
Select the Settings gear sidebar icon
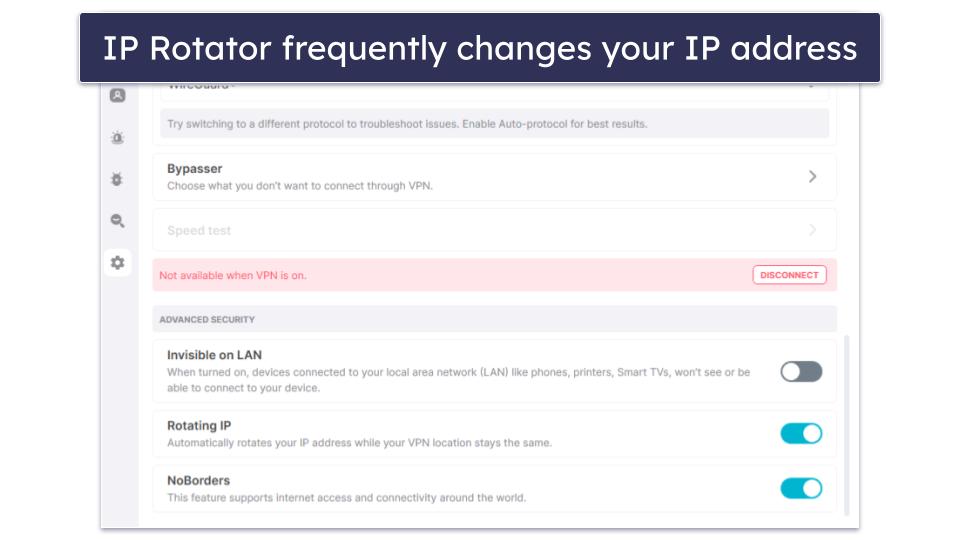tap(118, 263)
